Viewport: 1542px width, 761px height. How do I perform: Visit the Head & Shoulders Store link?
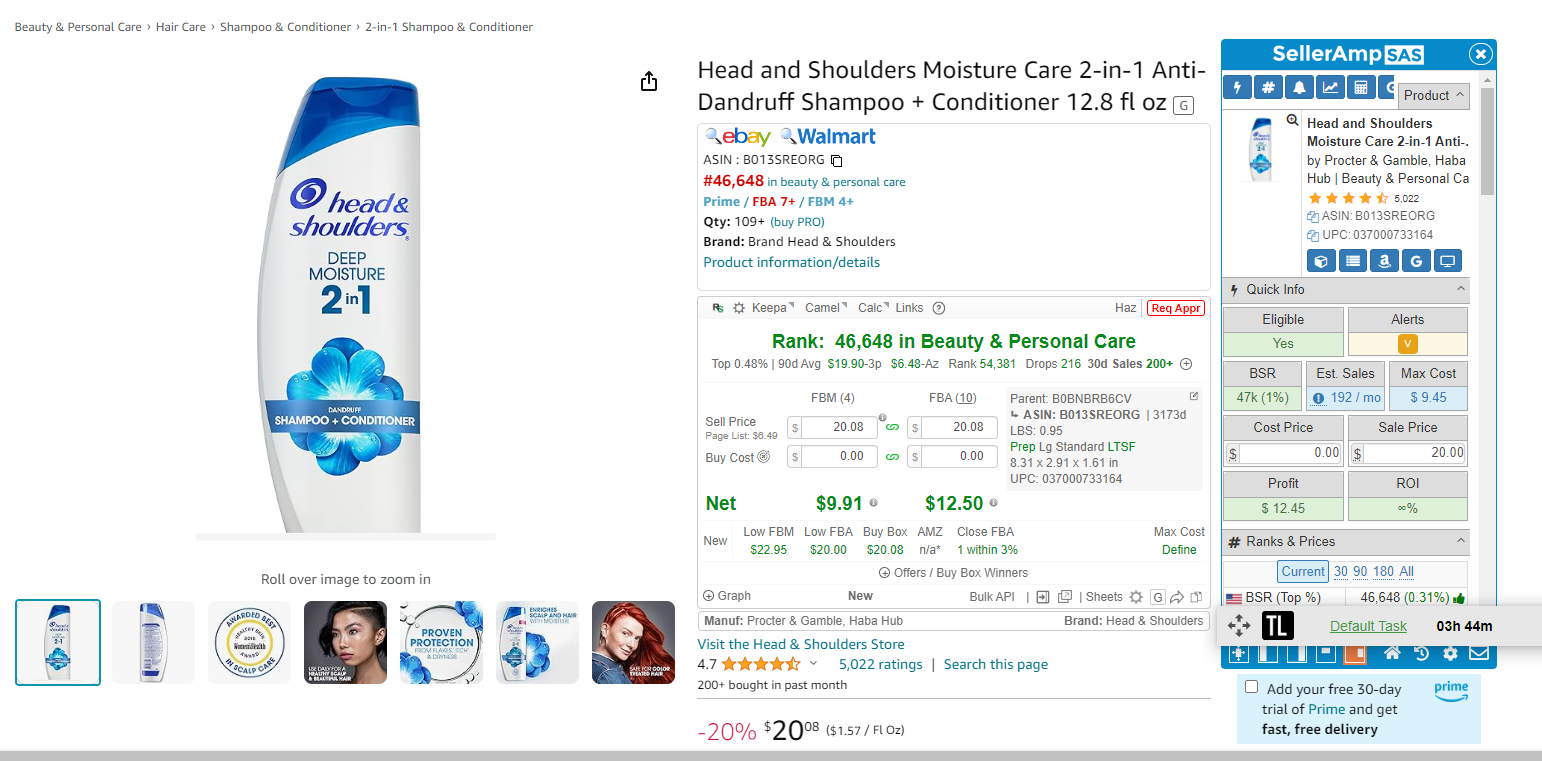[x=801, y=644]
